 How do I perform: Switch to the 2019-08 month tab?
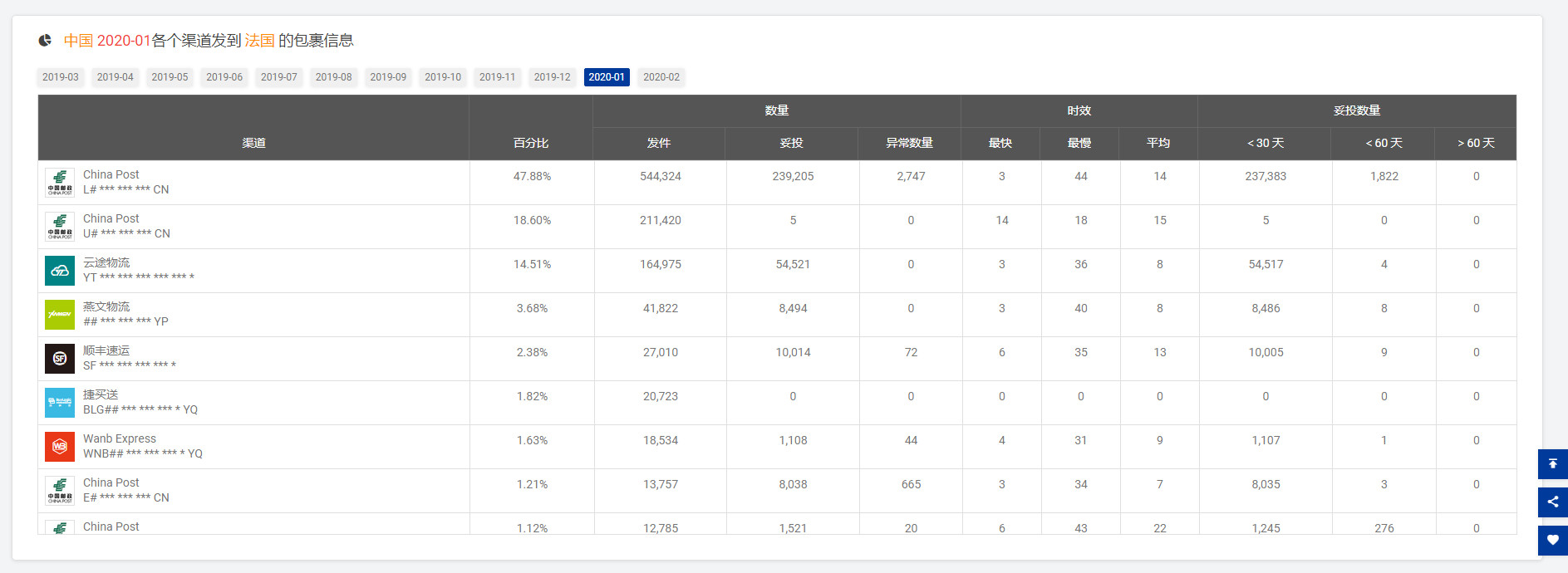[334, 77]
